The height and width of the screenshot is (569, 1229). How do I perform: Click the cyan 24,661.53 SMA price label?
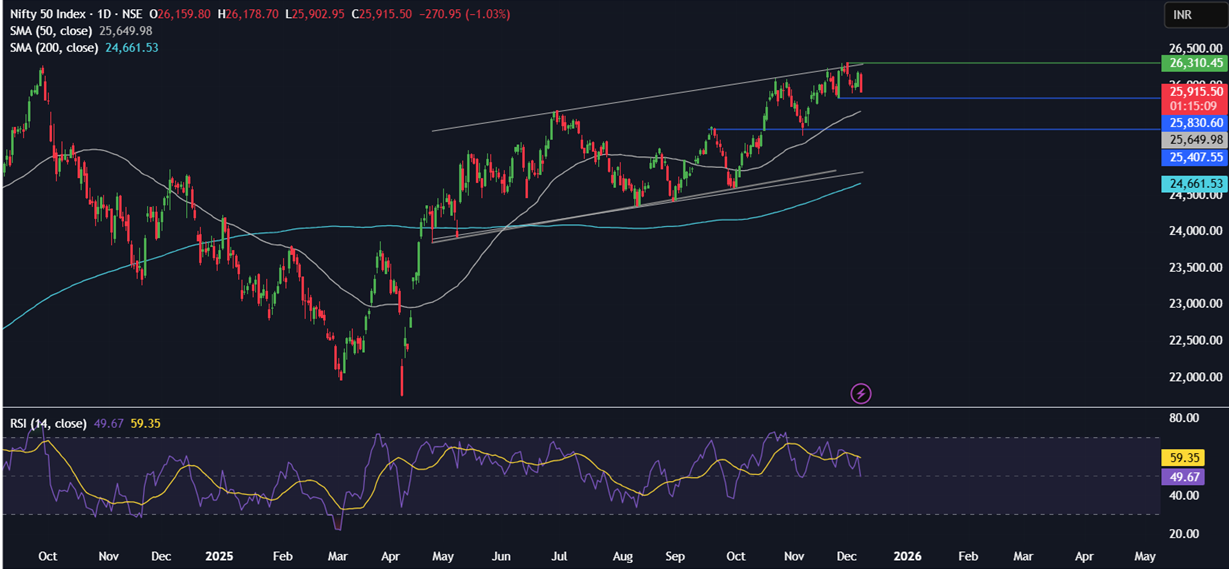pos(1193,183)
